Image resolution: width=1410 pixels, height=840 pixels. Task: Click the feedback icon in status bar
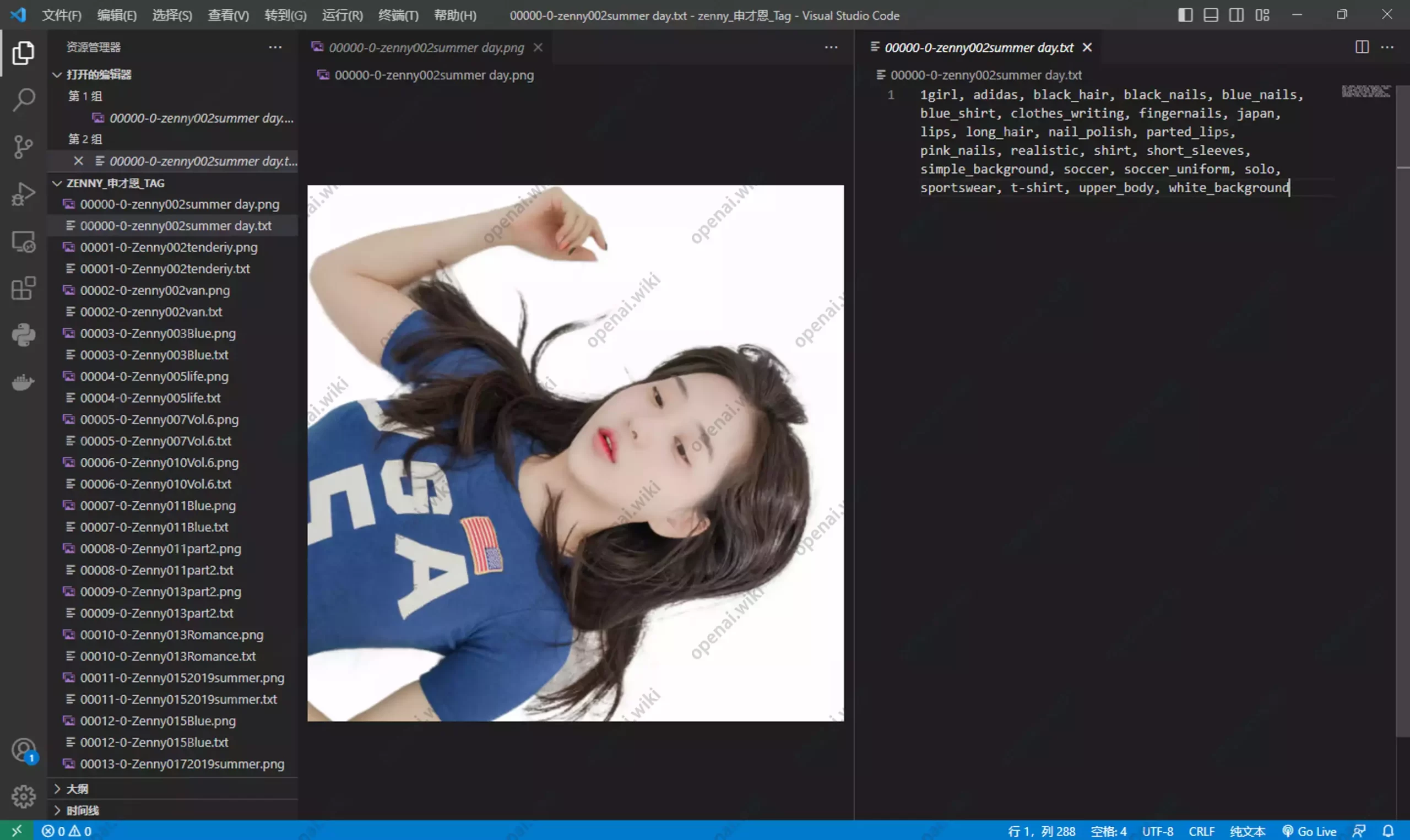tap(1359, 831)
